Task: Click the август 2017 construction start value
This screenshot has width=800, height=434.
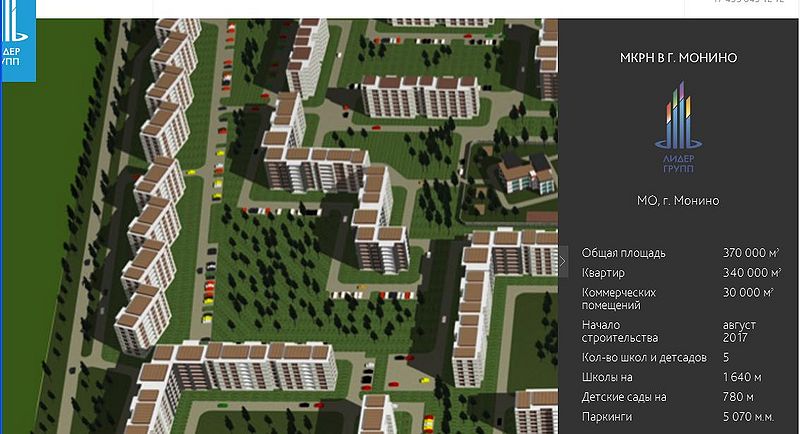Action: [740, 332]
